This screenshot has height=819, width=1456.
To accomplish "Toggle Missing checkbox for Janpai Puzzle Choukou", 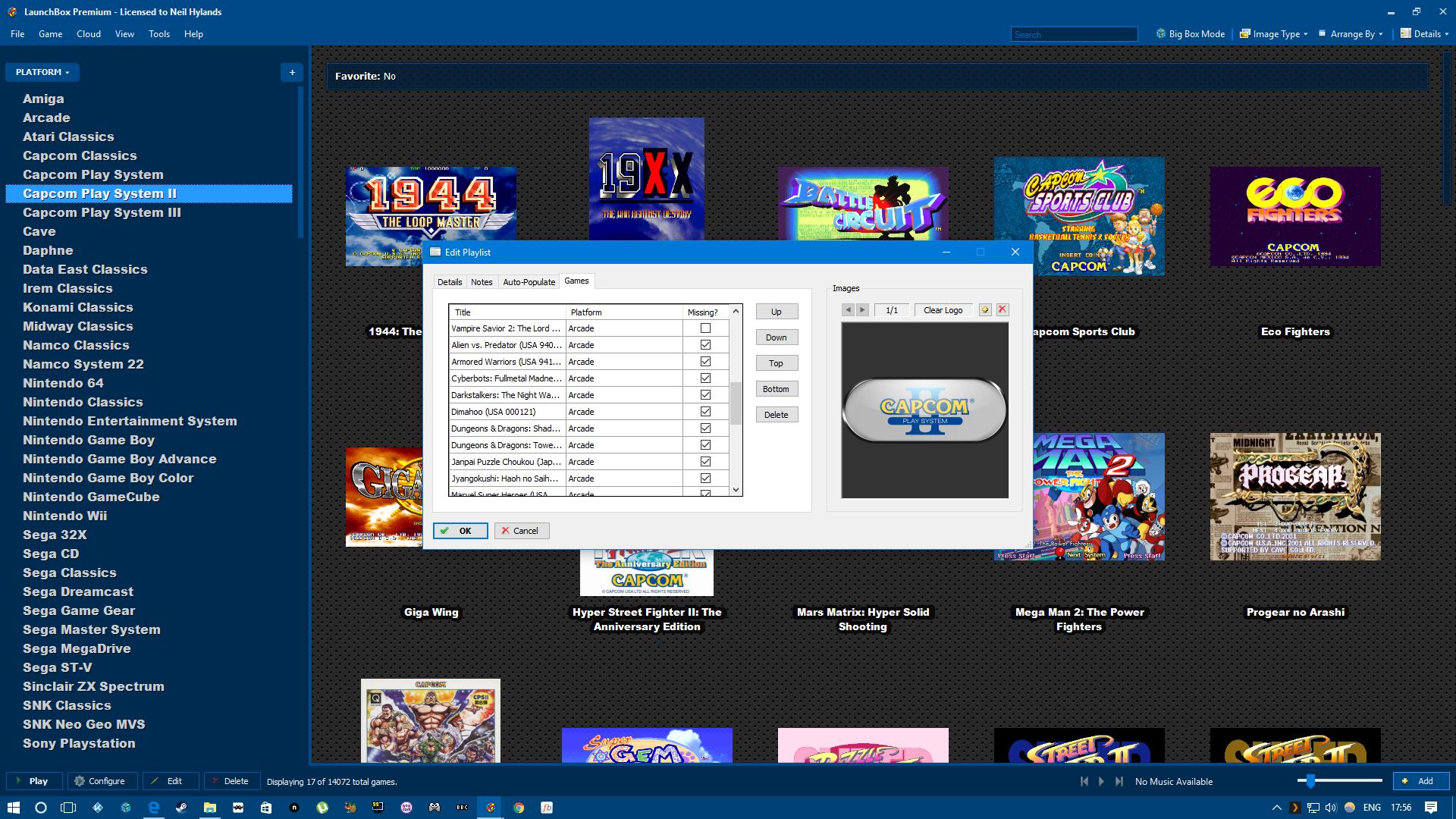I will click(705, 462).
